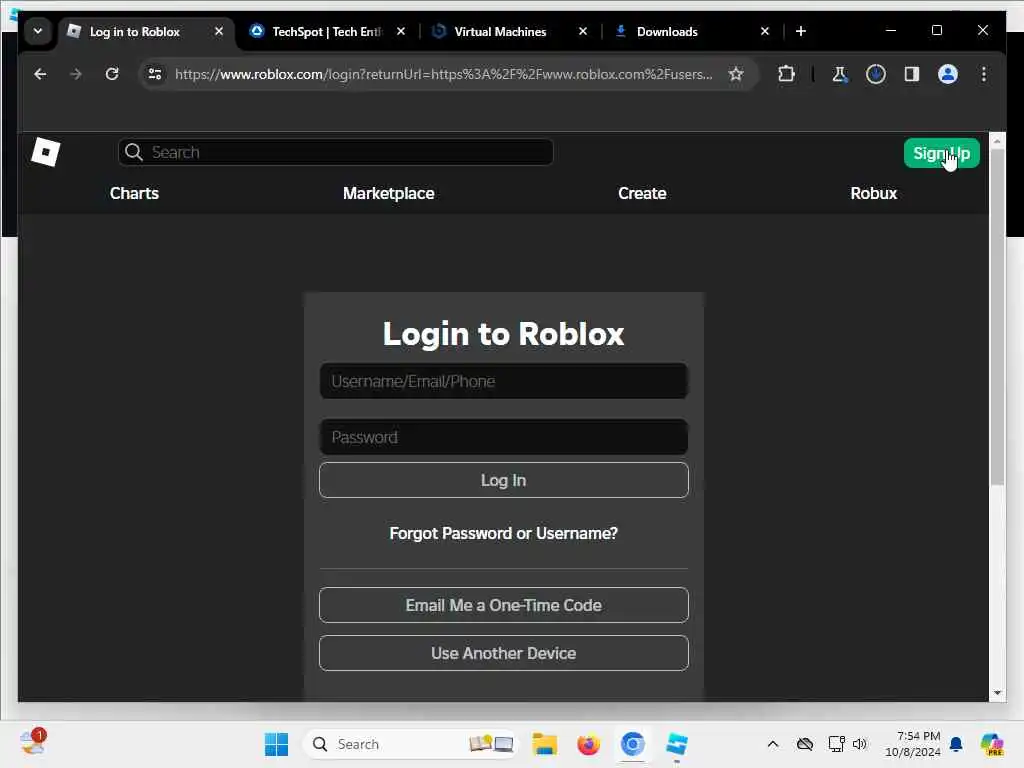Click Forgot Password or Username link

[504, 534]
